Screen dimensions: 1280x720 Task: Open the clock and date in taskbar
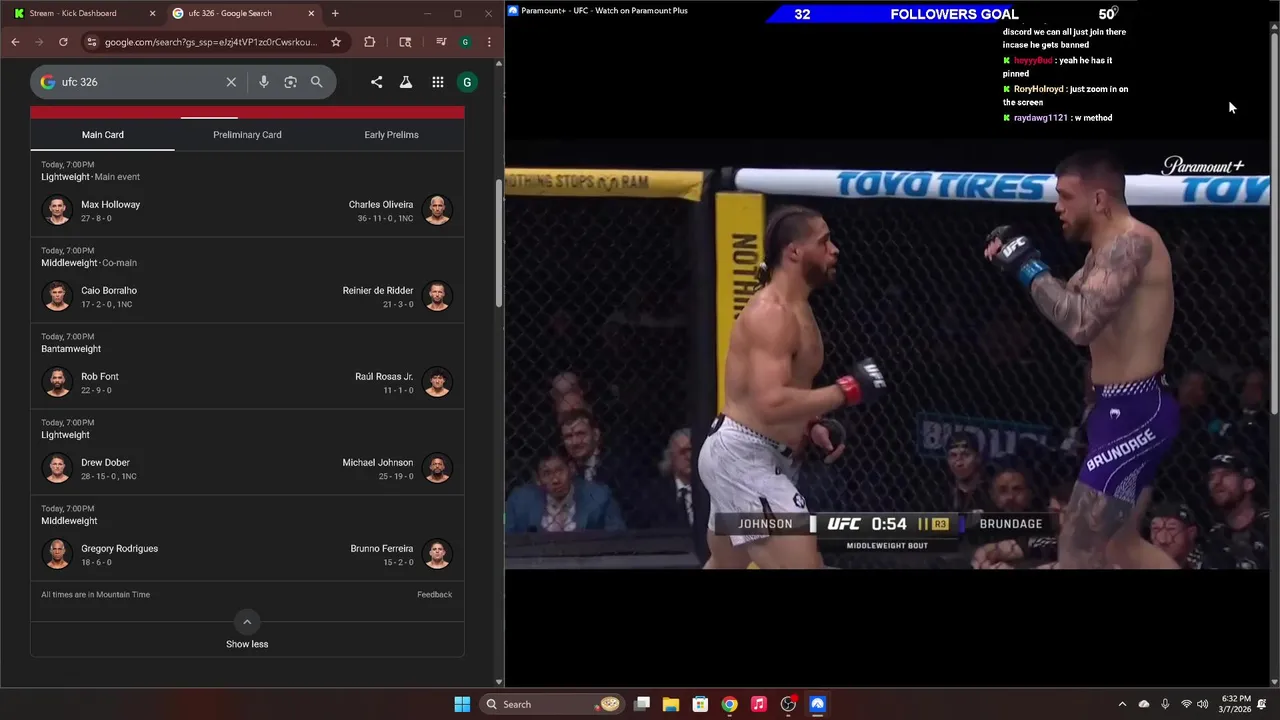click(x=1236, y=704)
